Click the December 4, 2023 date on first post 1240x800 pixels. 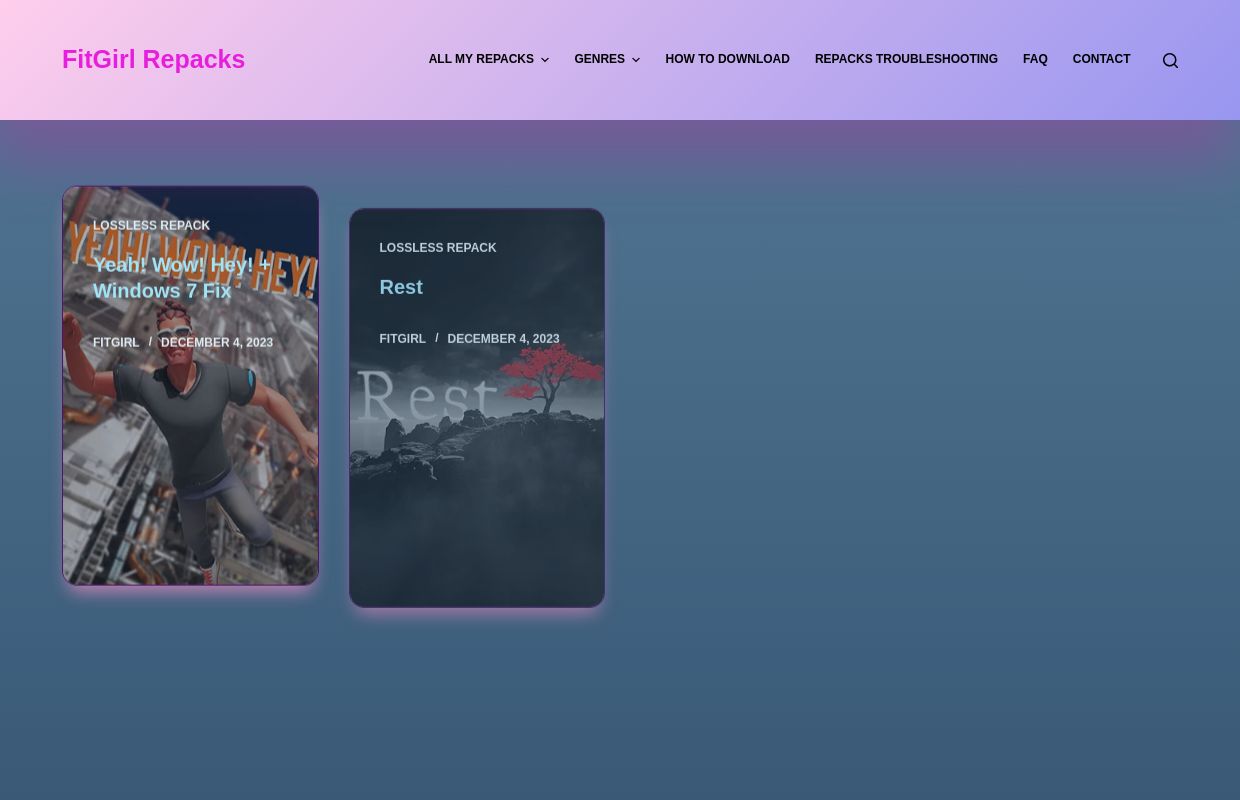pyautogui.click(x=217, y=342)
